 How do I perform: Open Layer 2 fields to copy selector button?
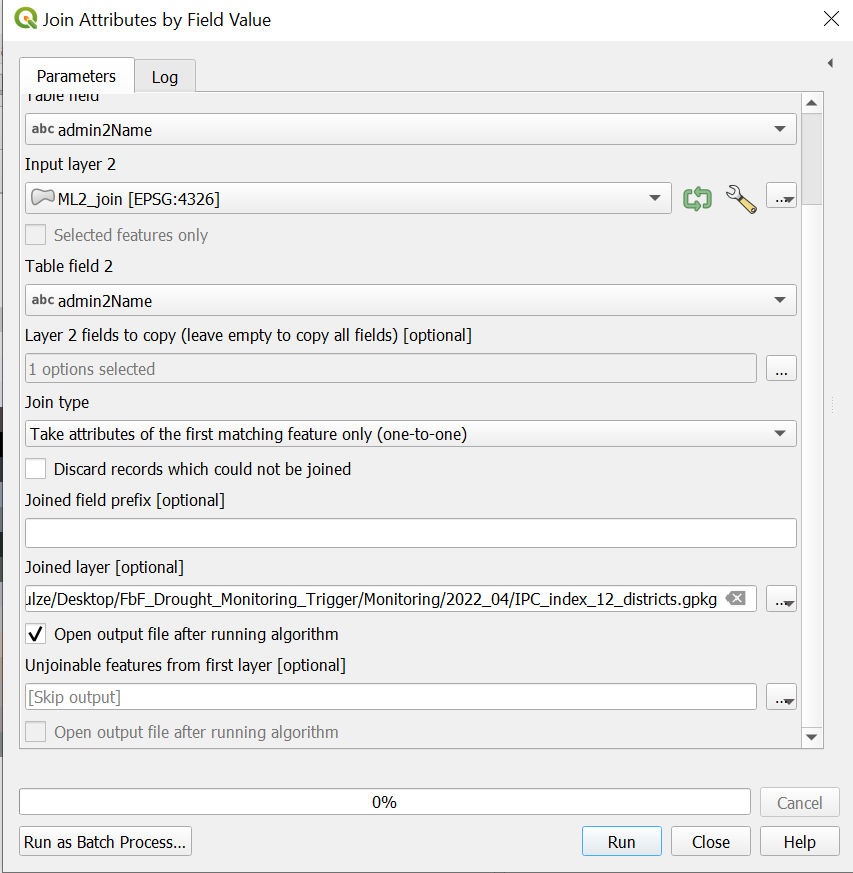pyautogui.click(x=781, y=369)
